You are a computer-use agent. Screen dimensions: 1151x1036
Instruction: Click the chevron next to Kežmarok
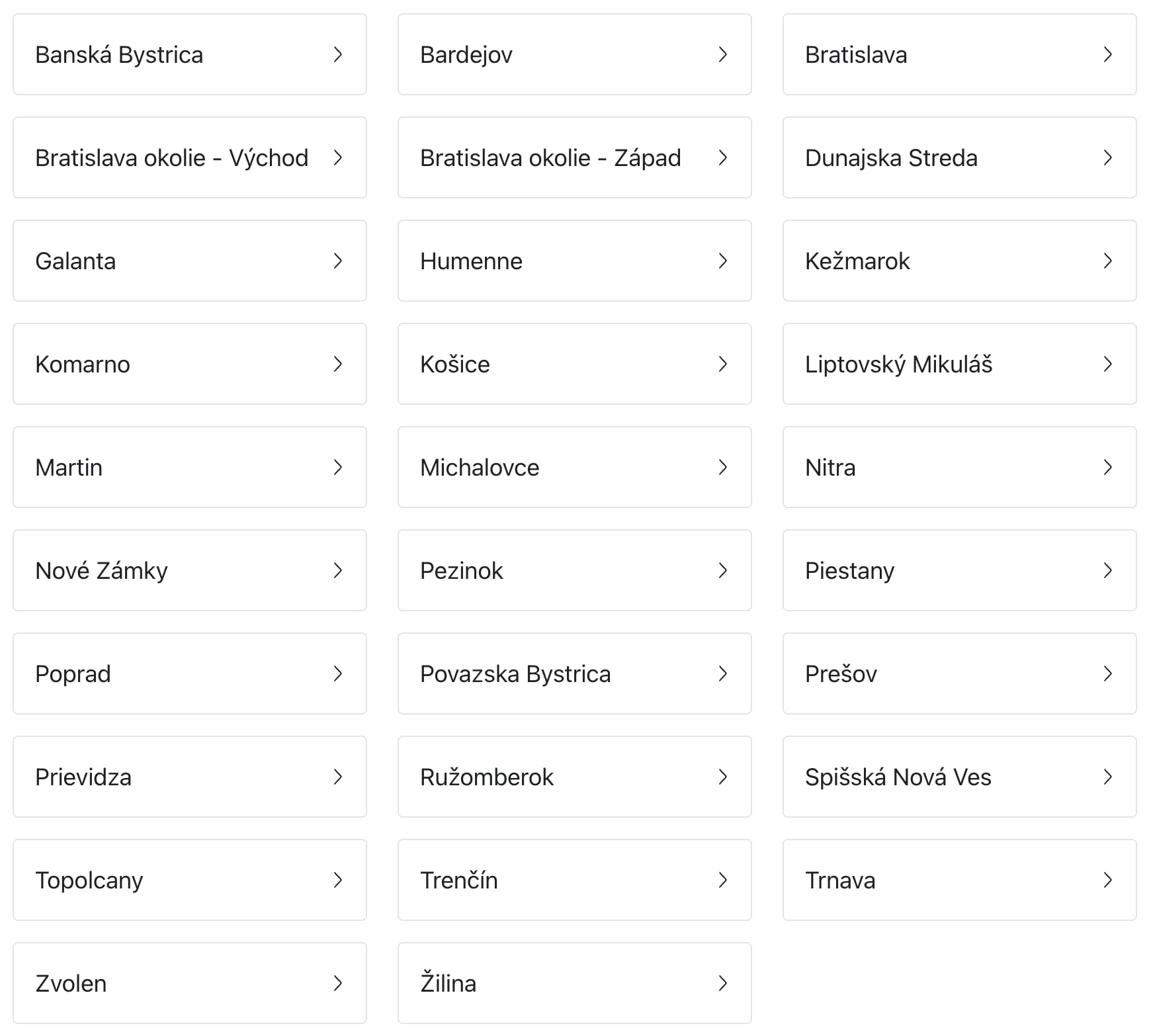[x=1108, y=261]
